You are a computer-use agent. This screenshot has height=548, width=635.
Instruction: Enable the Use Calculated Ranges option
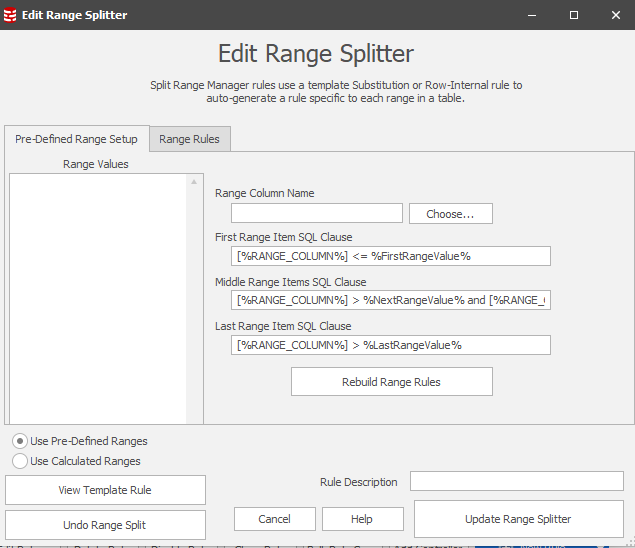pyautogui.click(x=20, y=461)
